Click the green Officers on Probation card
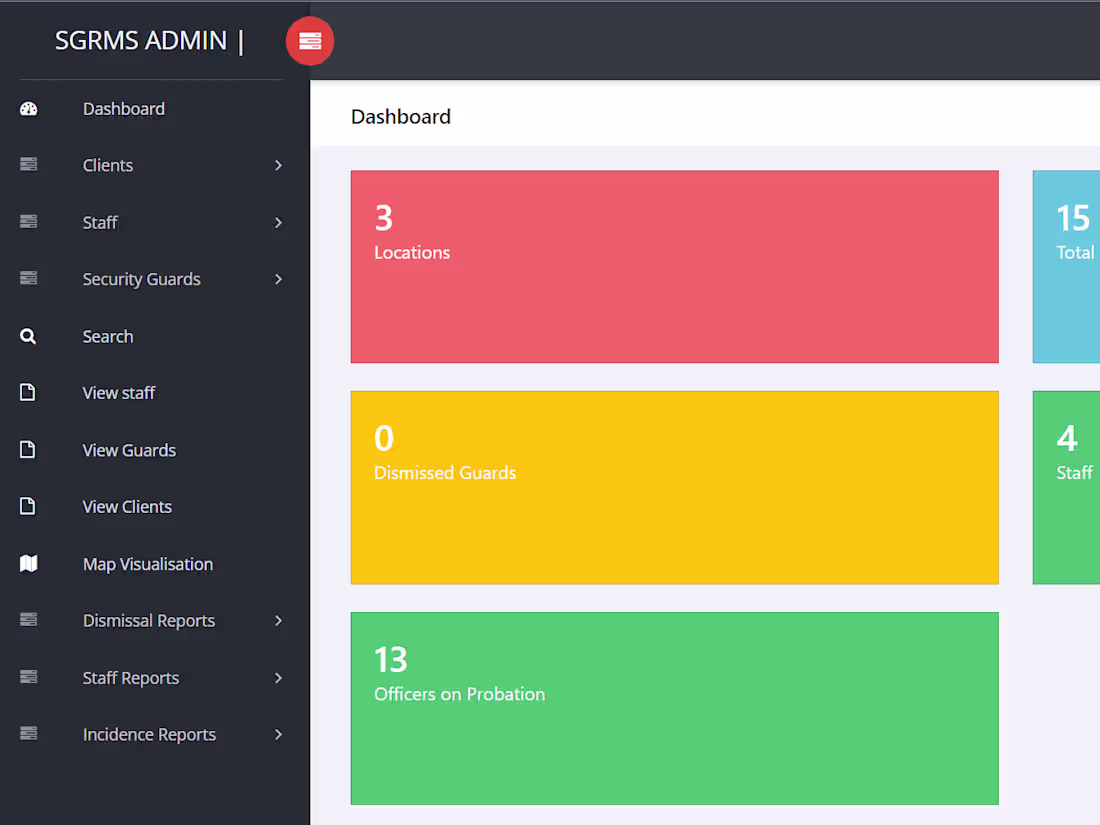This screenshot has height=825, width=1100. [674, 708]
